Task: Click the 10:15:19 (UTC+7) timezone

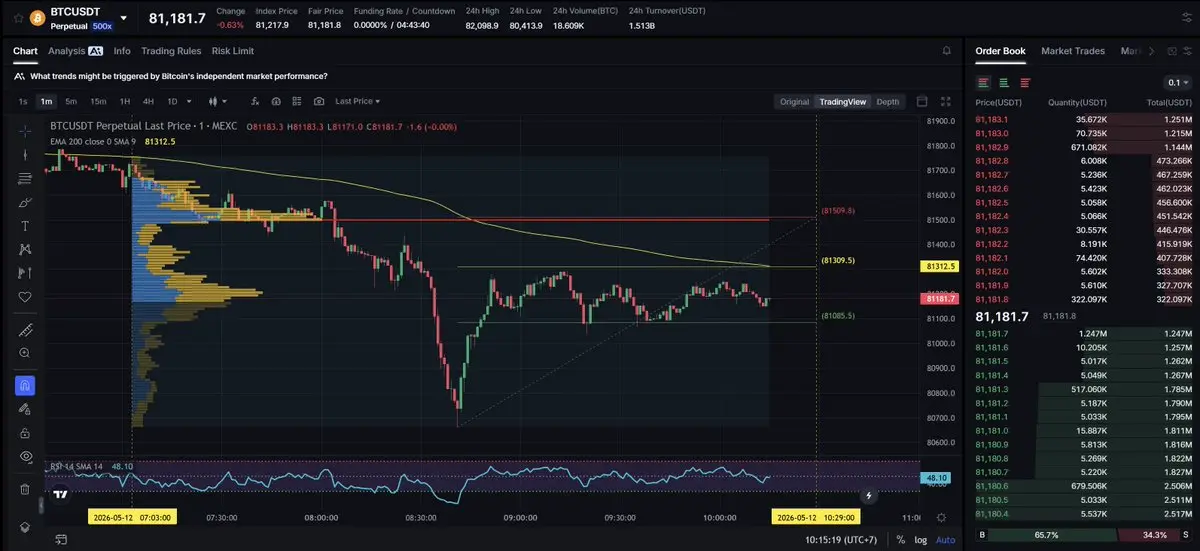Action: [841, 540]
